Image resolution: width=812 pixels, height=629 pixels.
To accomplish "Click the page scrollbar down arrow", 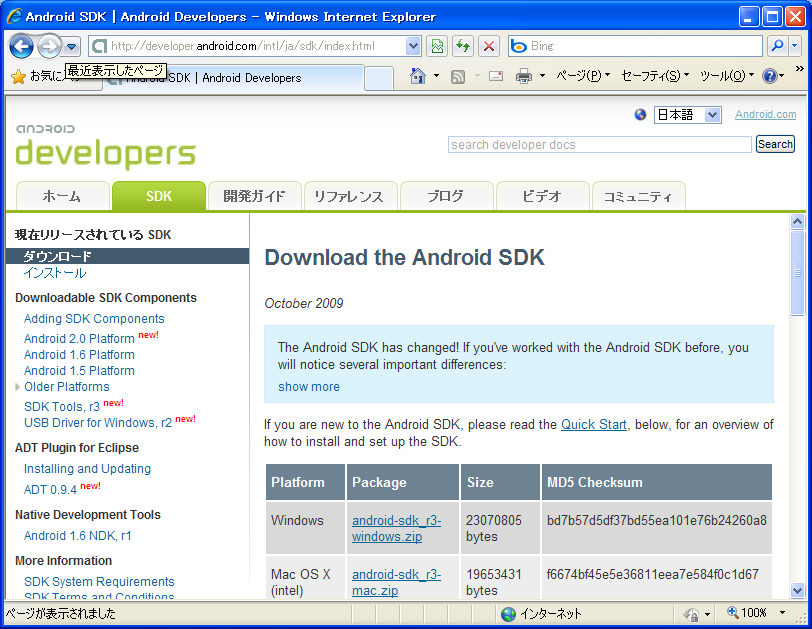I will tap(798, 590).
